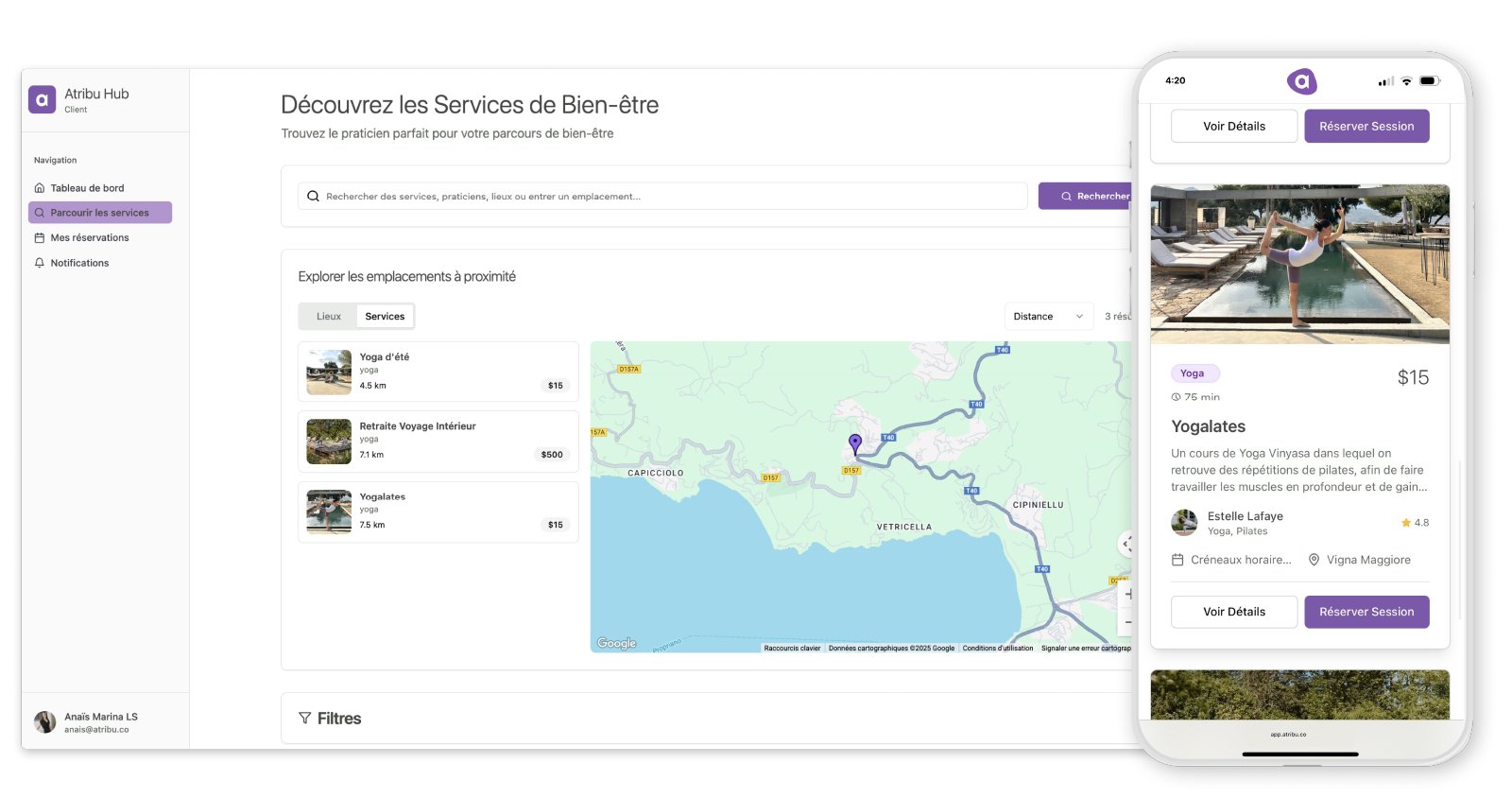Screen dimensions: 1512x798
Task: Open Notifications from the sidebar
Action: [79, 263]
